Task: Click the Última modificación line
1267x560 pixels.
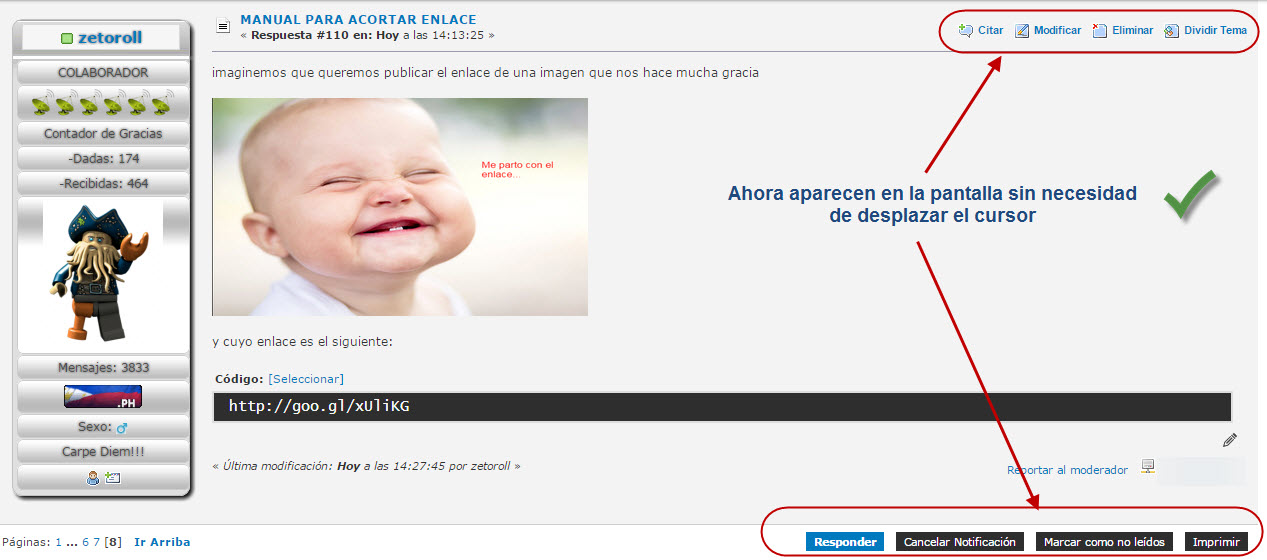Action: (x=366, y=466)
